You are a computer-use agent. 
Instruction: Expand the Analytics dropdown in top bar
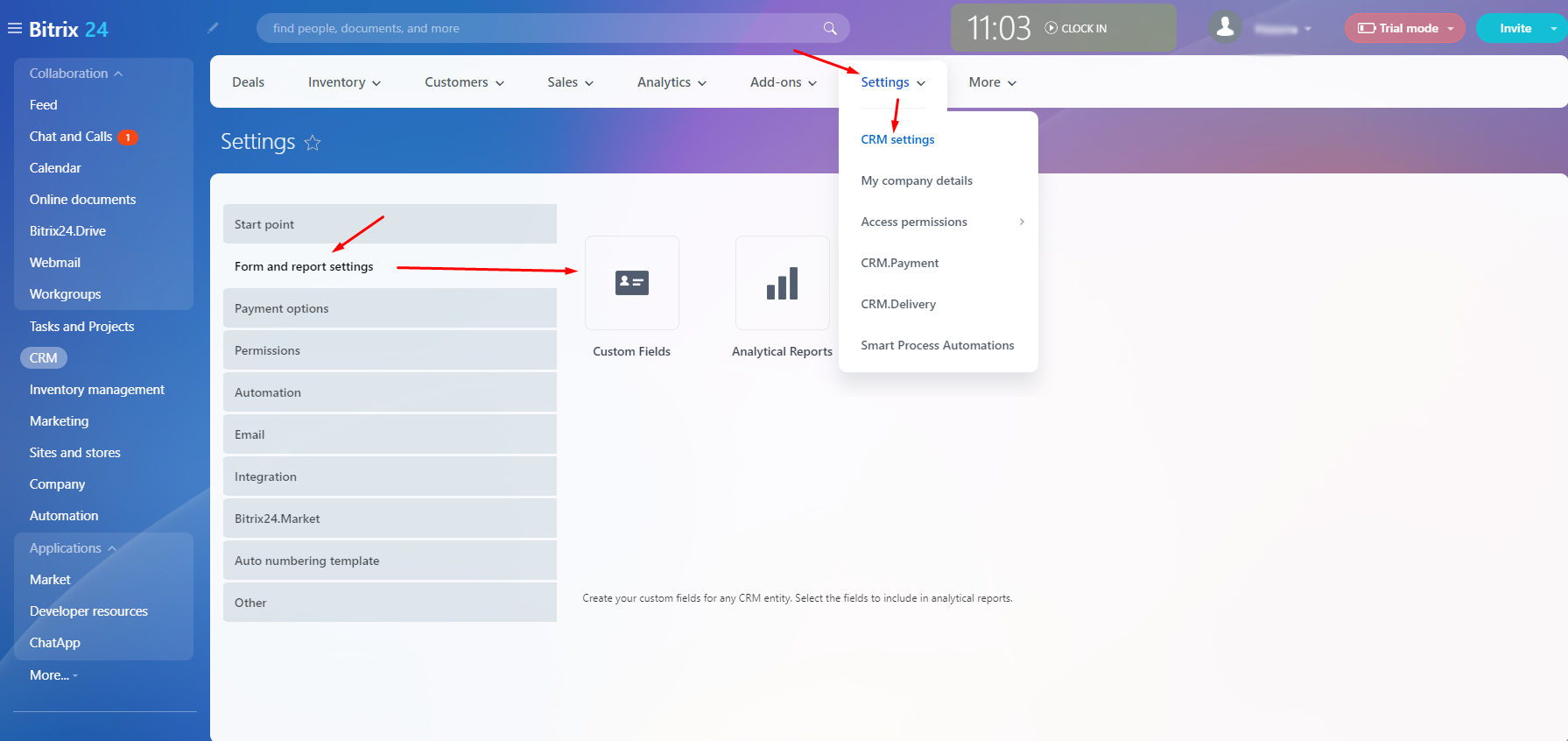(x=671, y=82)
